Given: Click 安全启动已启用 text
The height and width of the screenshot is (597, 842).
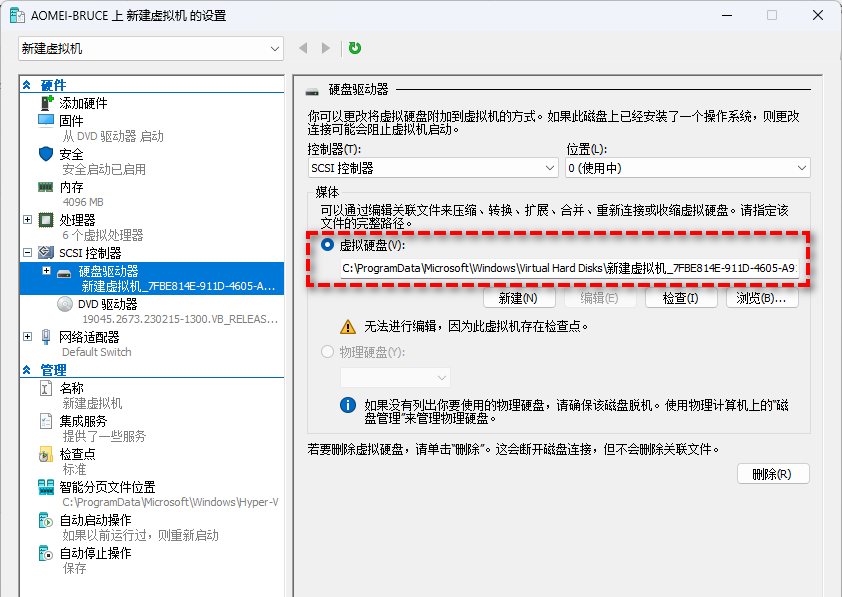Looking at the screenshot, I should click(x=104, y=170).
